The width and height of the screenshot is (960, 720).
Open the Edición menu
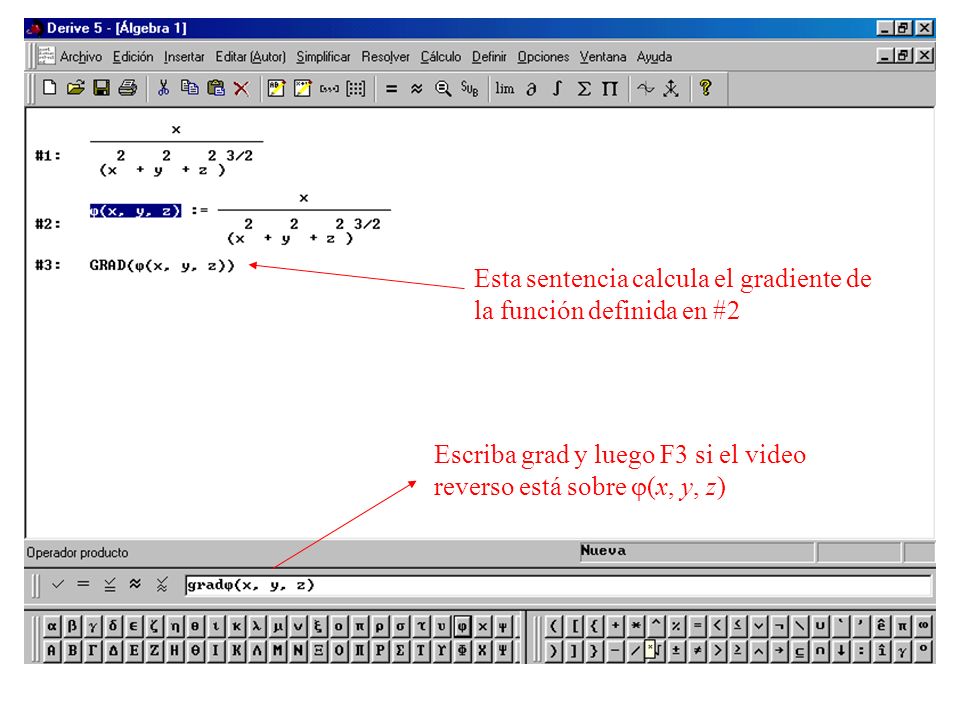[x=133, y=57]
